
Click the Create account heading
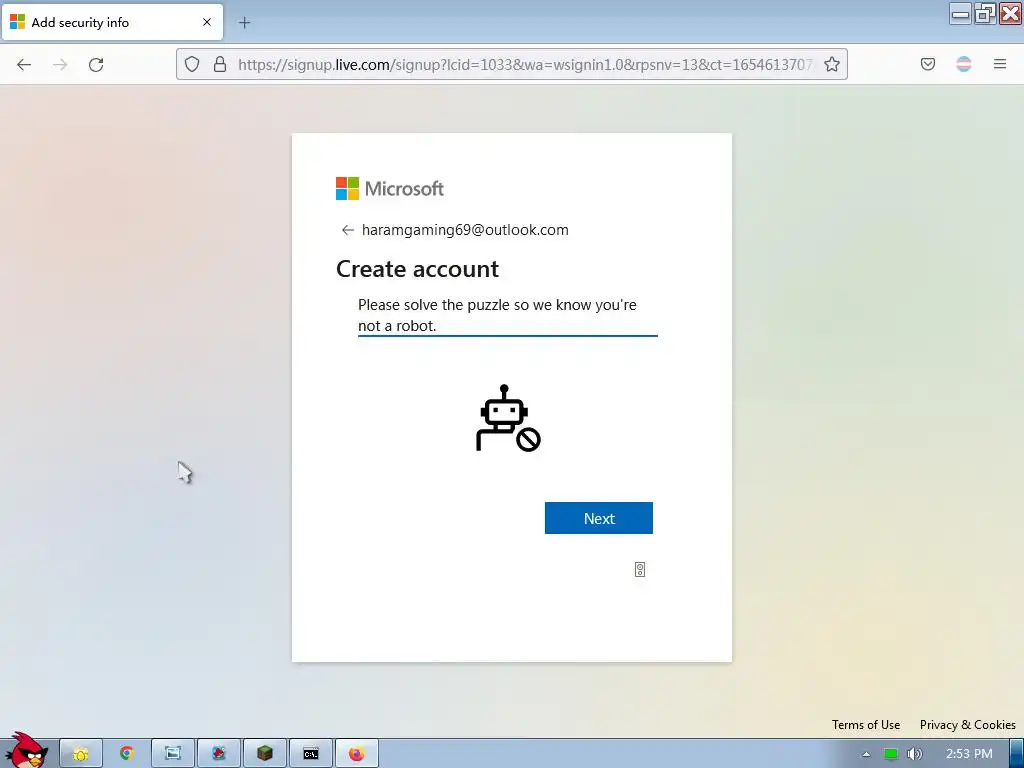pos(417,269)
